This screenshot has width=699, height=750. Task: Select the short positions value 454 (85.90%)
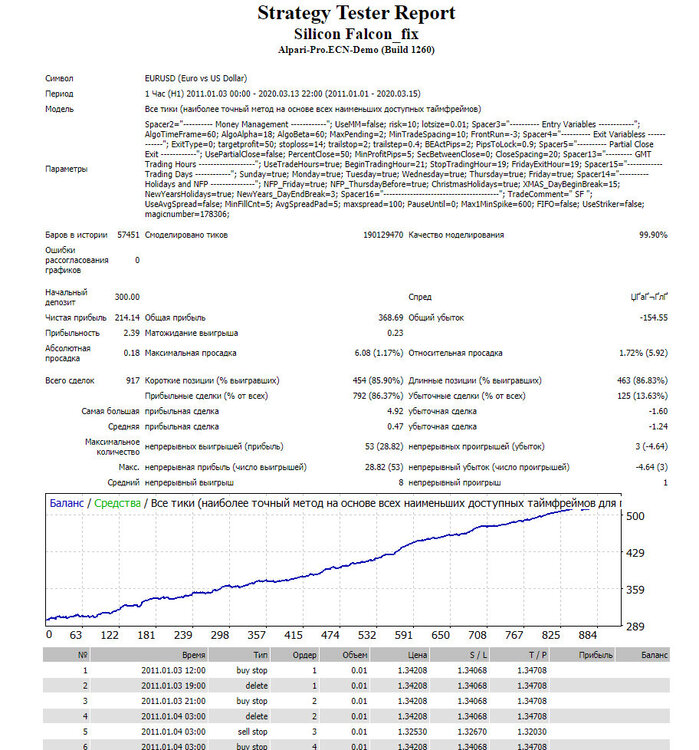pos(377,381)
